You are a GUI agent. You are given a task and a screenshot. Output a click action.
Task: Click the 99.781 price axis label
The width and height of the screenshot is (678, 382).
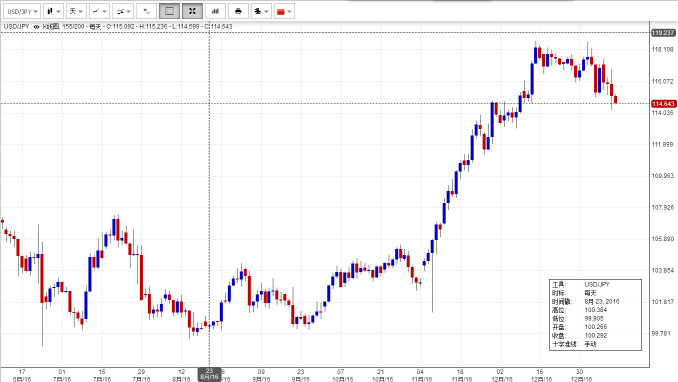[x=662, y=334]
